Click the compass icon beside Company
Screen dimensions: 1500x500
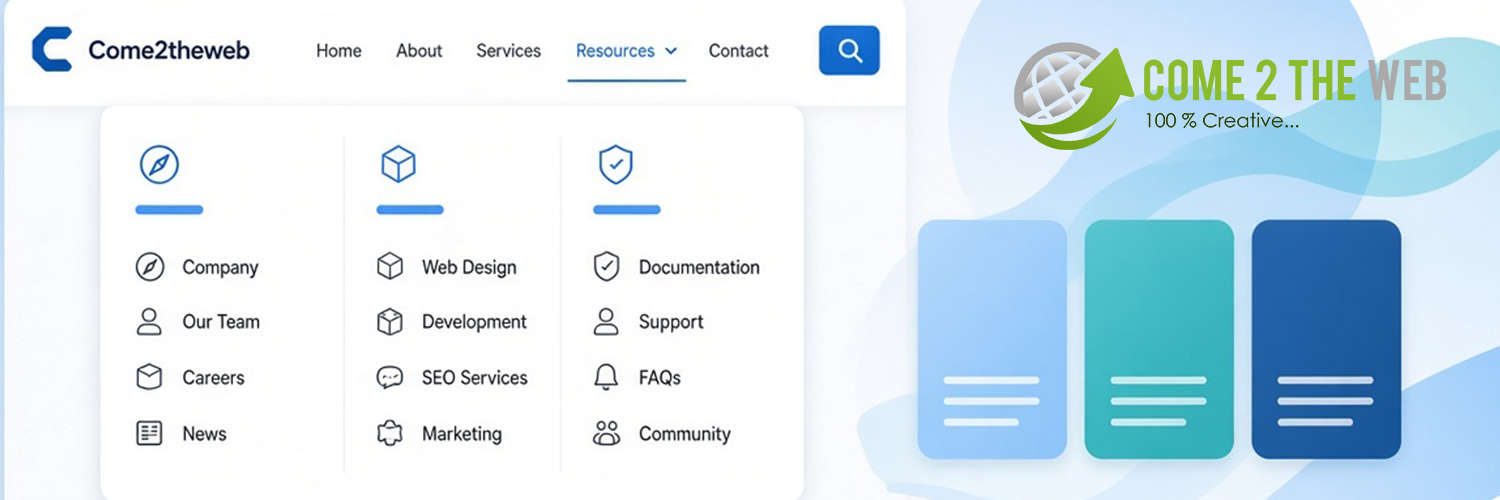(x=149, y=267)
